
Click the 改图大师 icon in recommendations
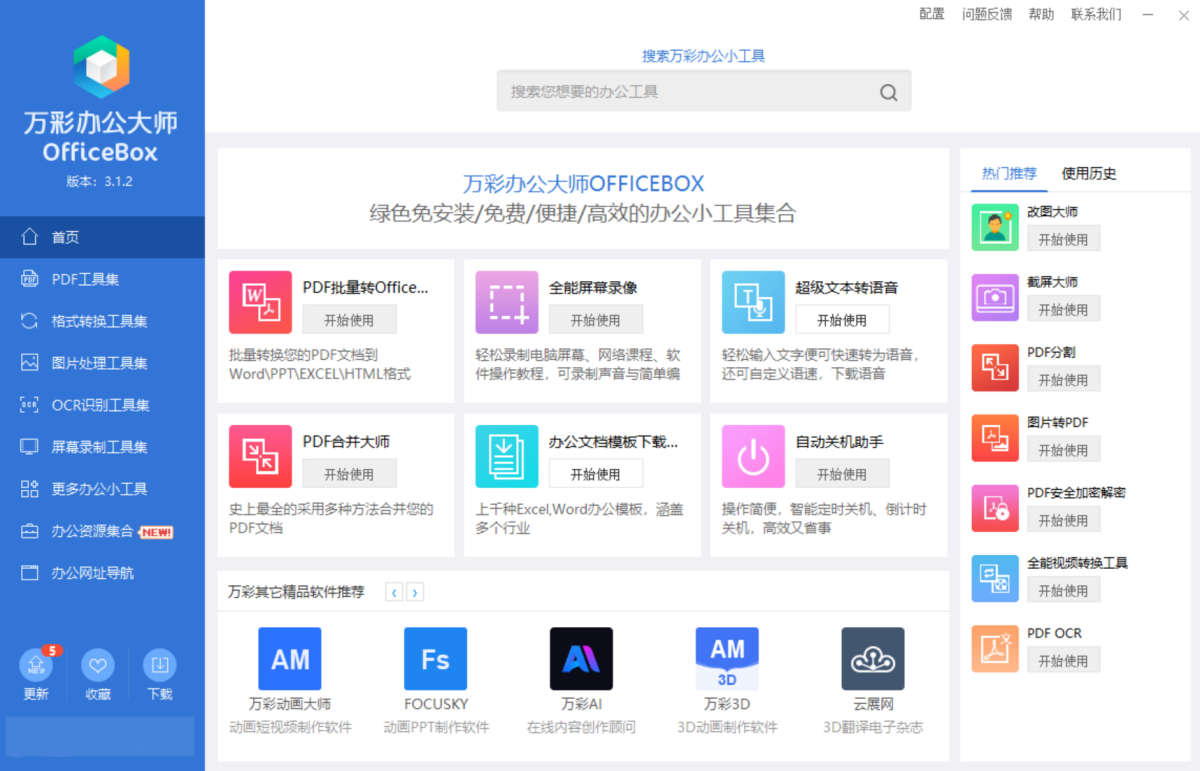(x=994, y=228)
